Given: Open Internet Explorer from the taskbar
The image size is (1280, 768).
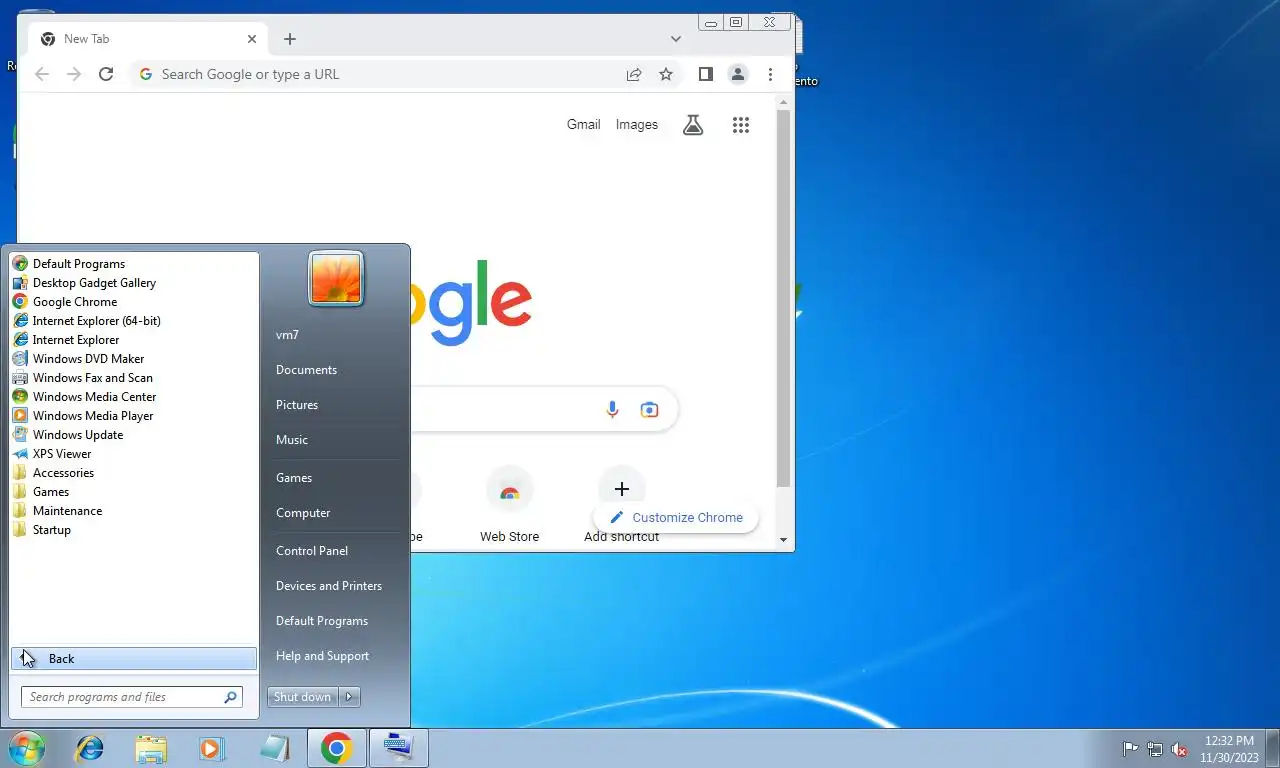Looking at the screenshot, I should click(x=90, y=748).
